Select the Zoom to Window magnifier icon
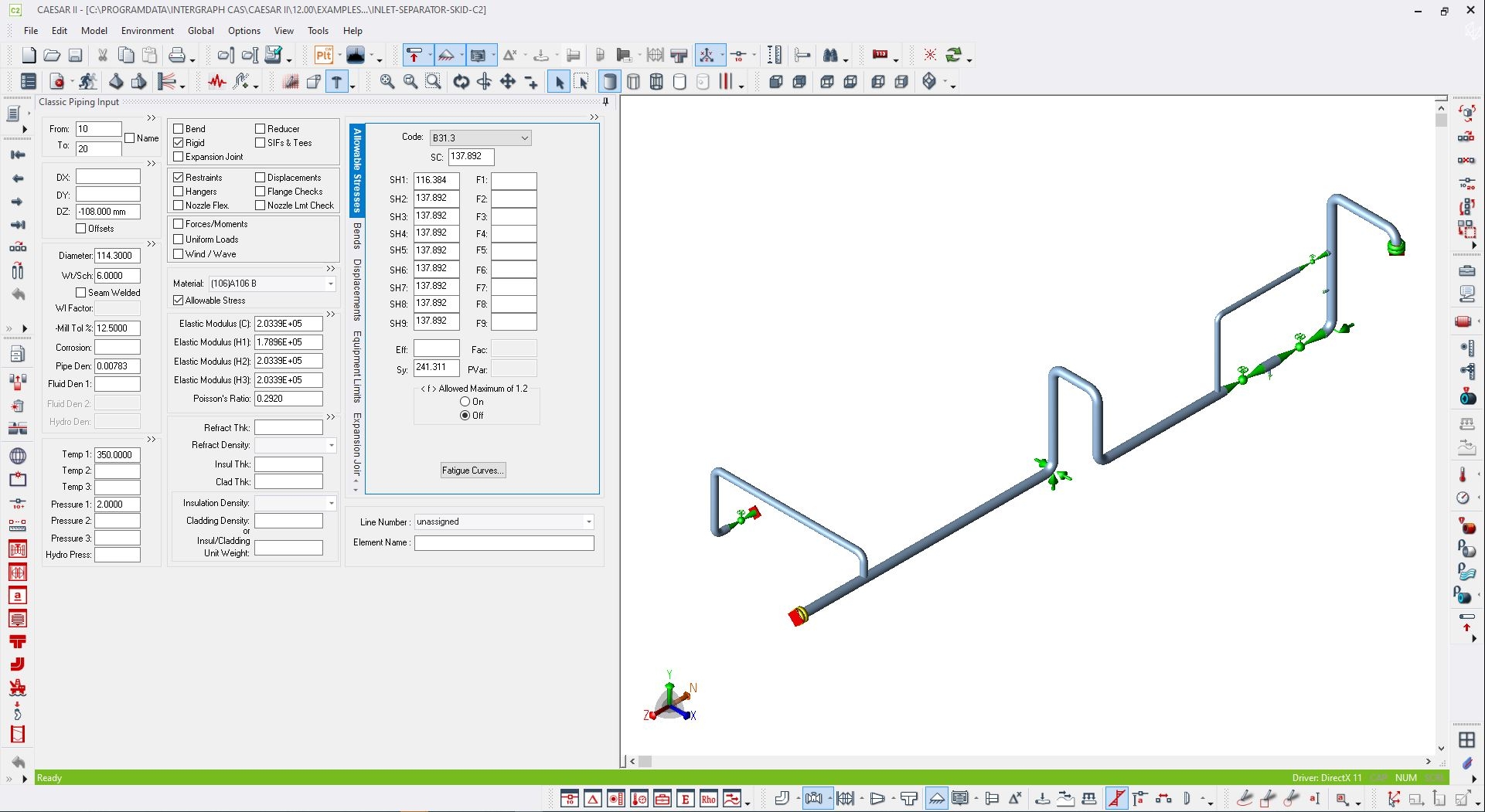 [x=434, y=82]
